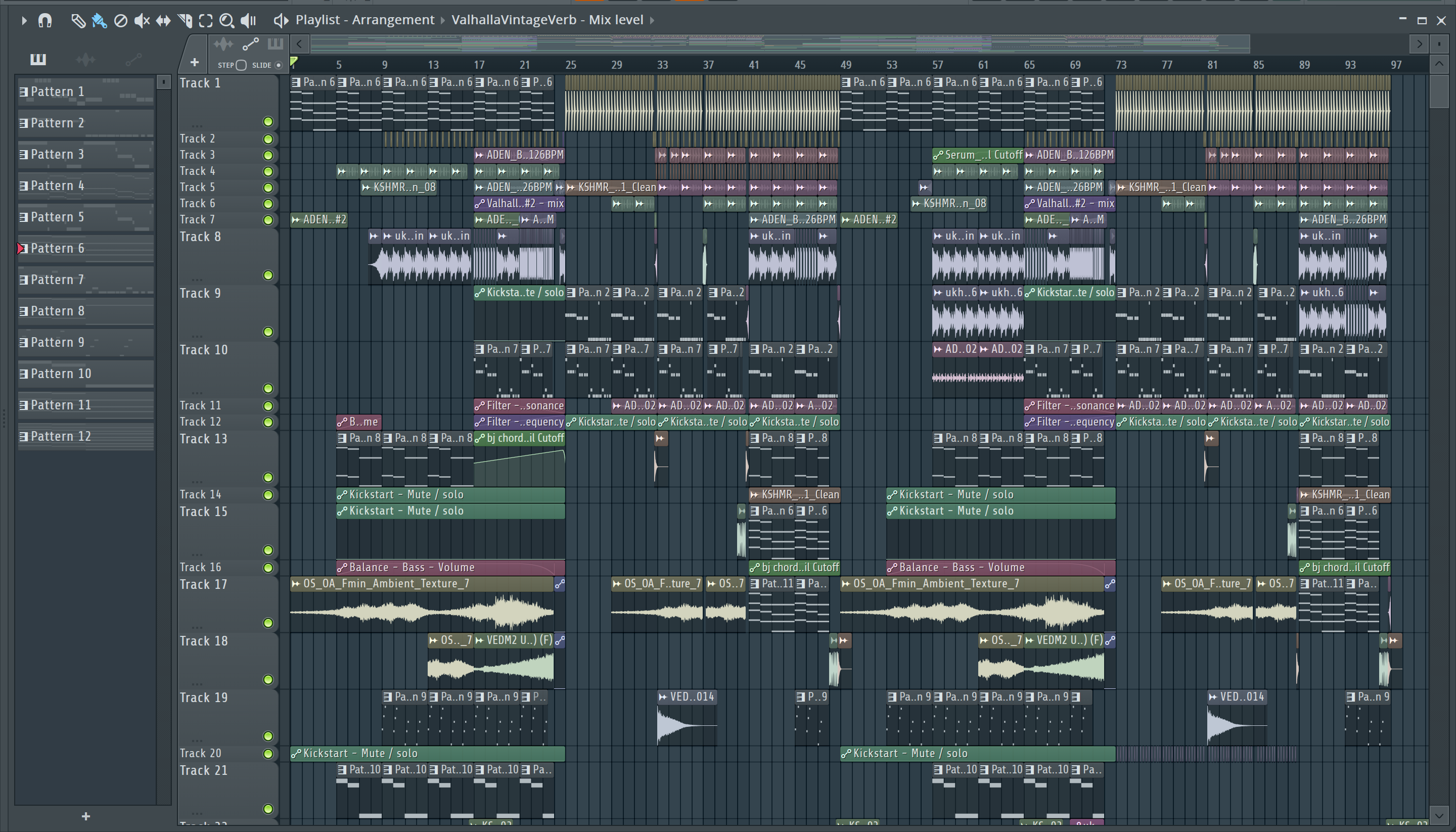Select Pattern 1 in picker
The width and height of the screenshot is (1456, 832).
pos(86,91)
